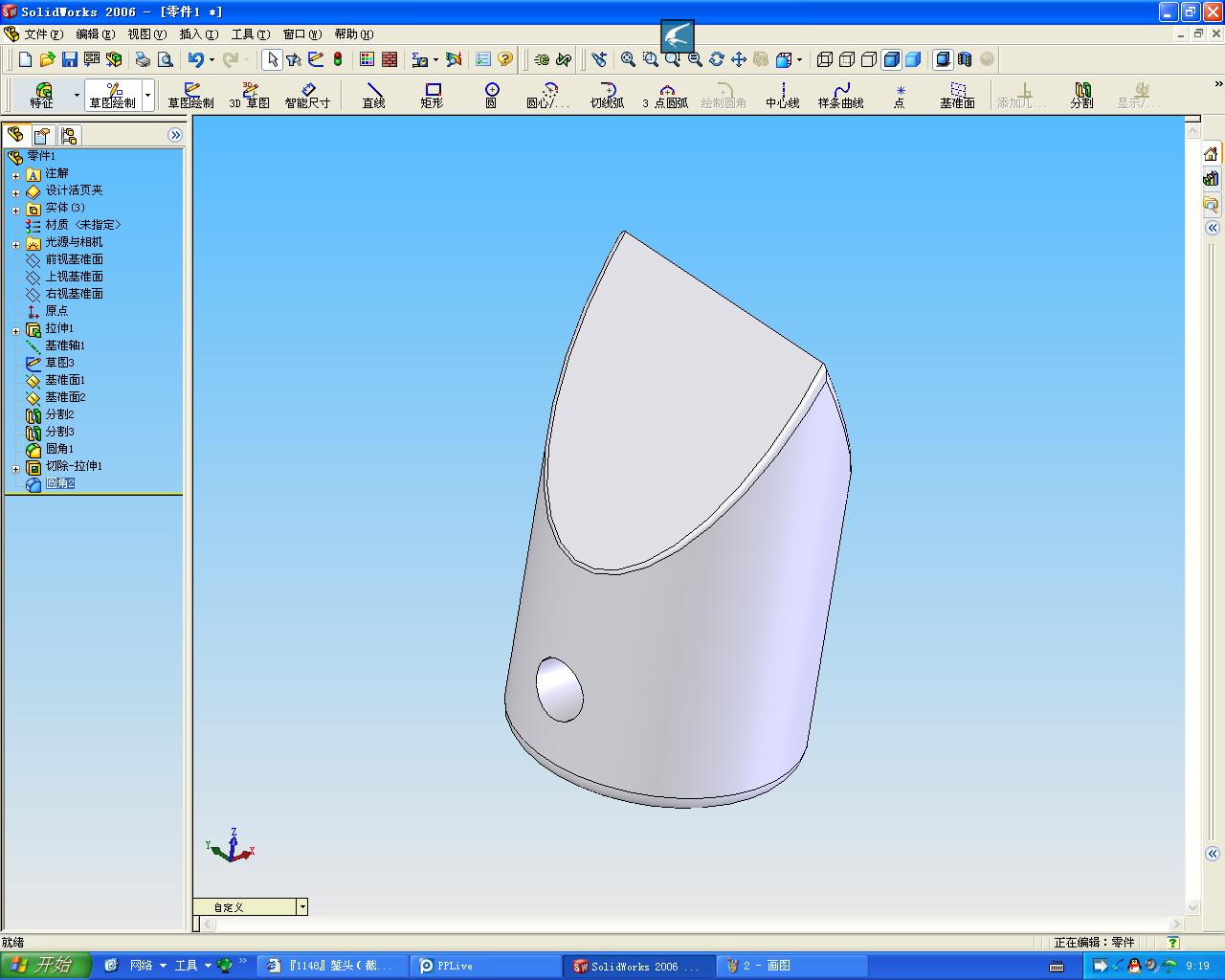Click the 直线 line tool button

pyautogui.click(x=373, y=95)
